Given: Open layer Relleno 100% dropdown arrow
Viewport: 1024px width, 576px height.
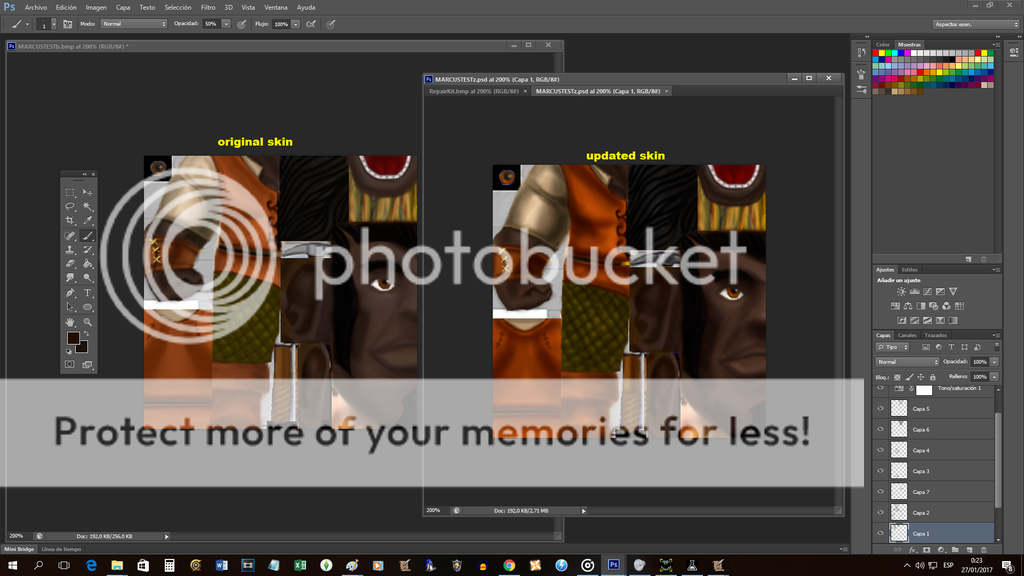Looking at the screenshot, I should point(994,377).
